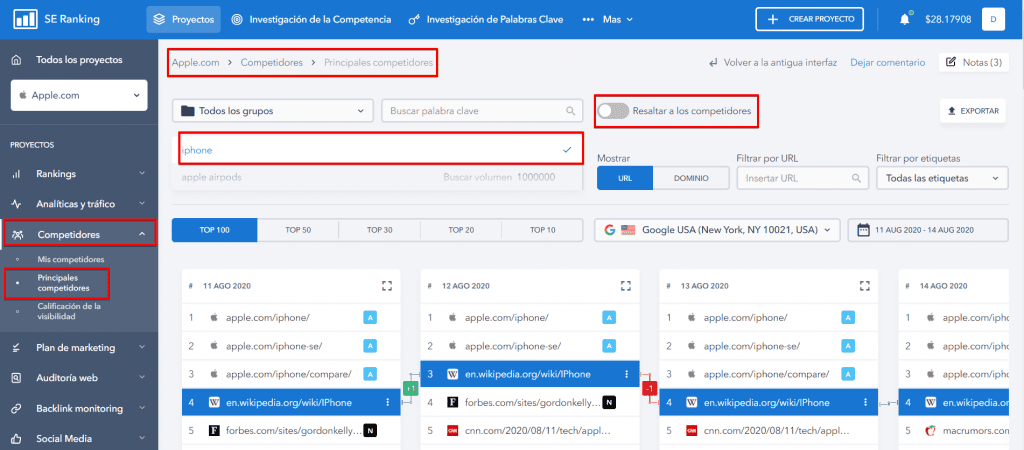Click the Auditoría web magnifier icon
The width and height of the screenshot is (1024, 450).
tap(17, 378)
